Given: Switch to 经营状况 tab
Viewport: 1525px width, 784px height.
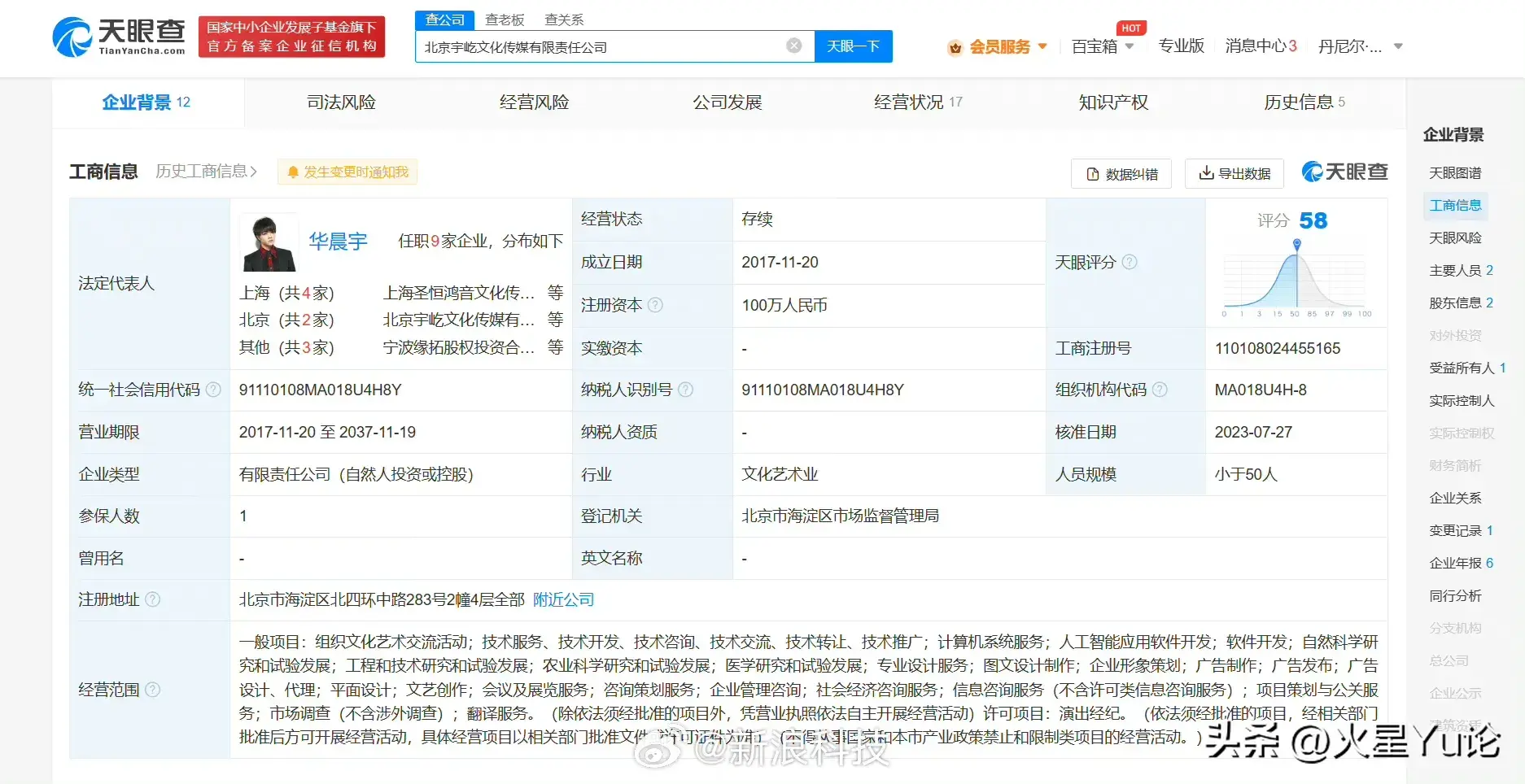Looking at the screenshot, I should pos(918,102).
